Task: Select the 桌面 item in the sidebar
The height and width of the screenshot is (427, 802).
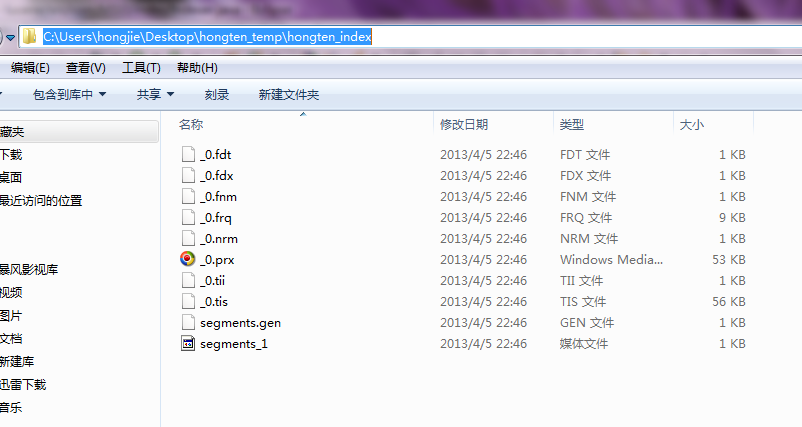Action: point(11,177)
